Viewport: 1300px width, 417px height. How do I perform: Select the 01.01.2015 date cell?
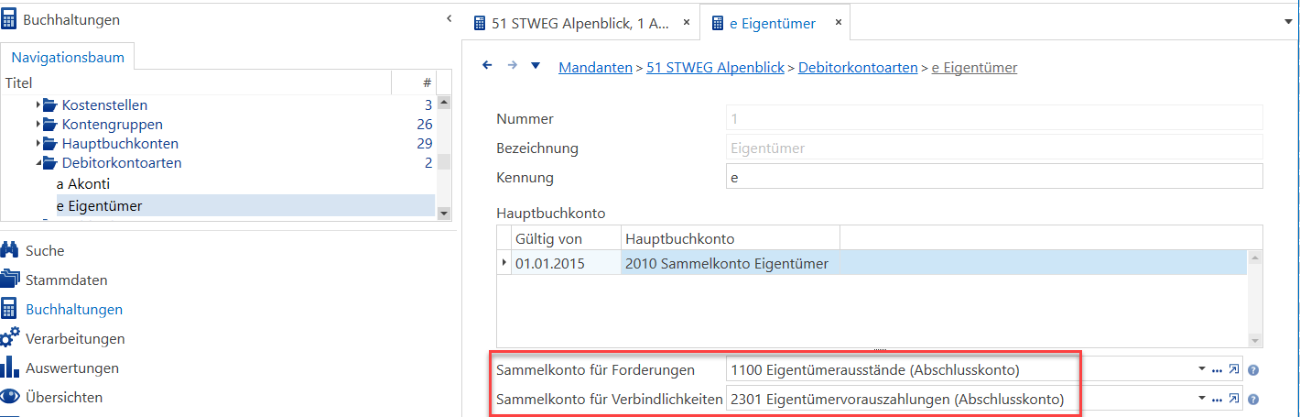point(565,263)
